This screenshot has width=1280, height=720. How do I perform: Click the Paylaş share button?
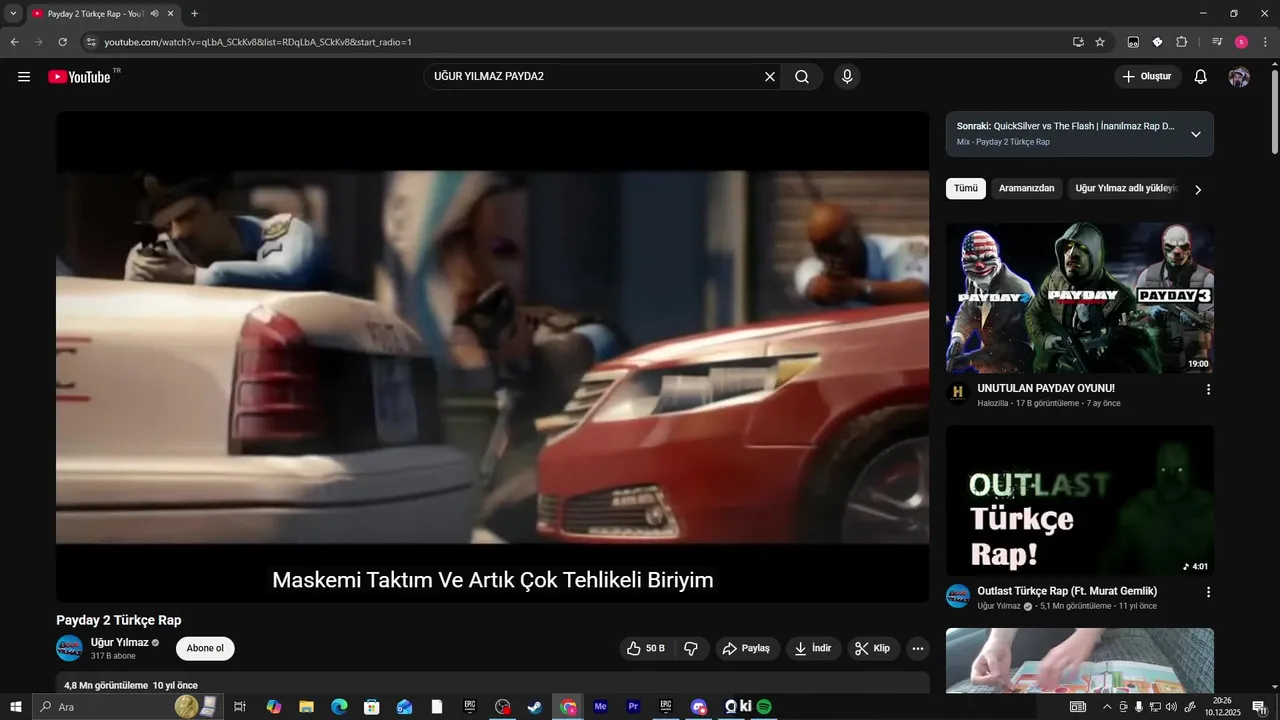746,648
